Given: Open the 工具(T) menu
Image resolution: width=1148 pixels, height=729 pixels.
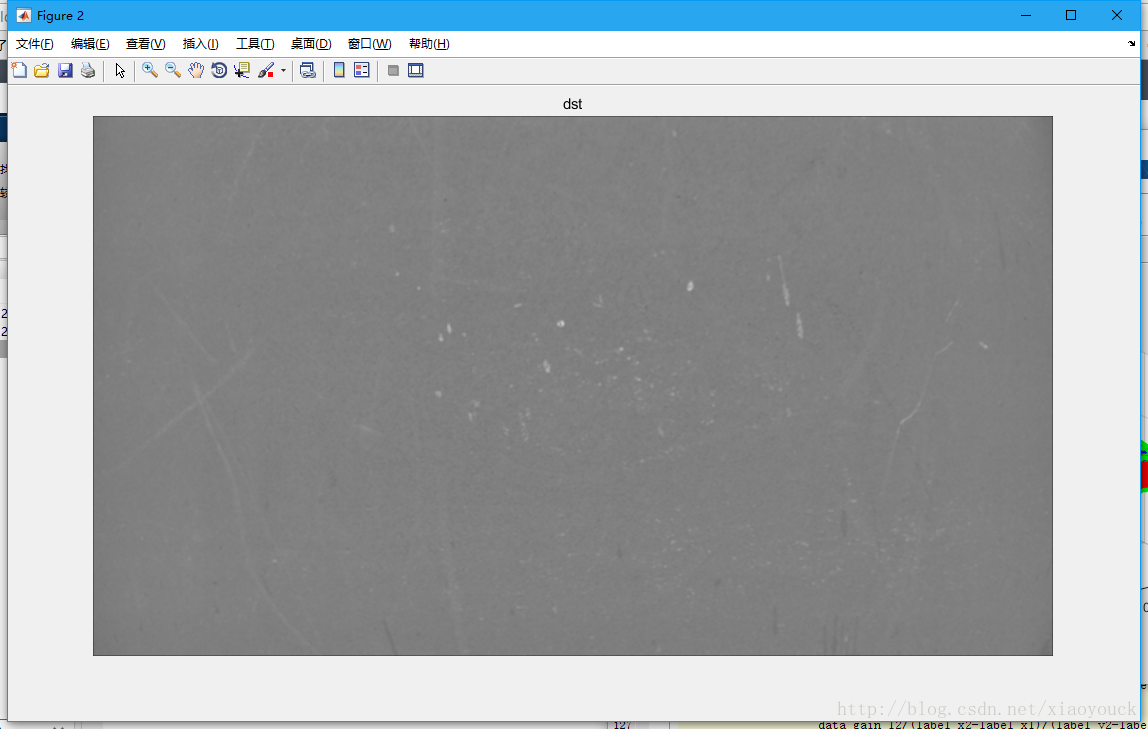Looking at the screenshot, I should tap(255, 44).
